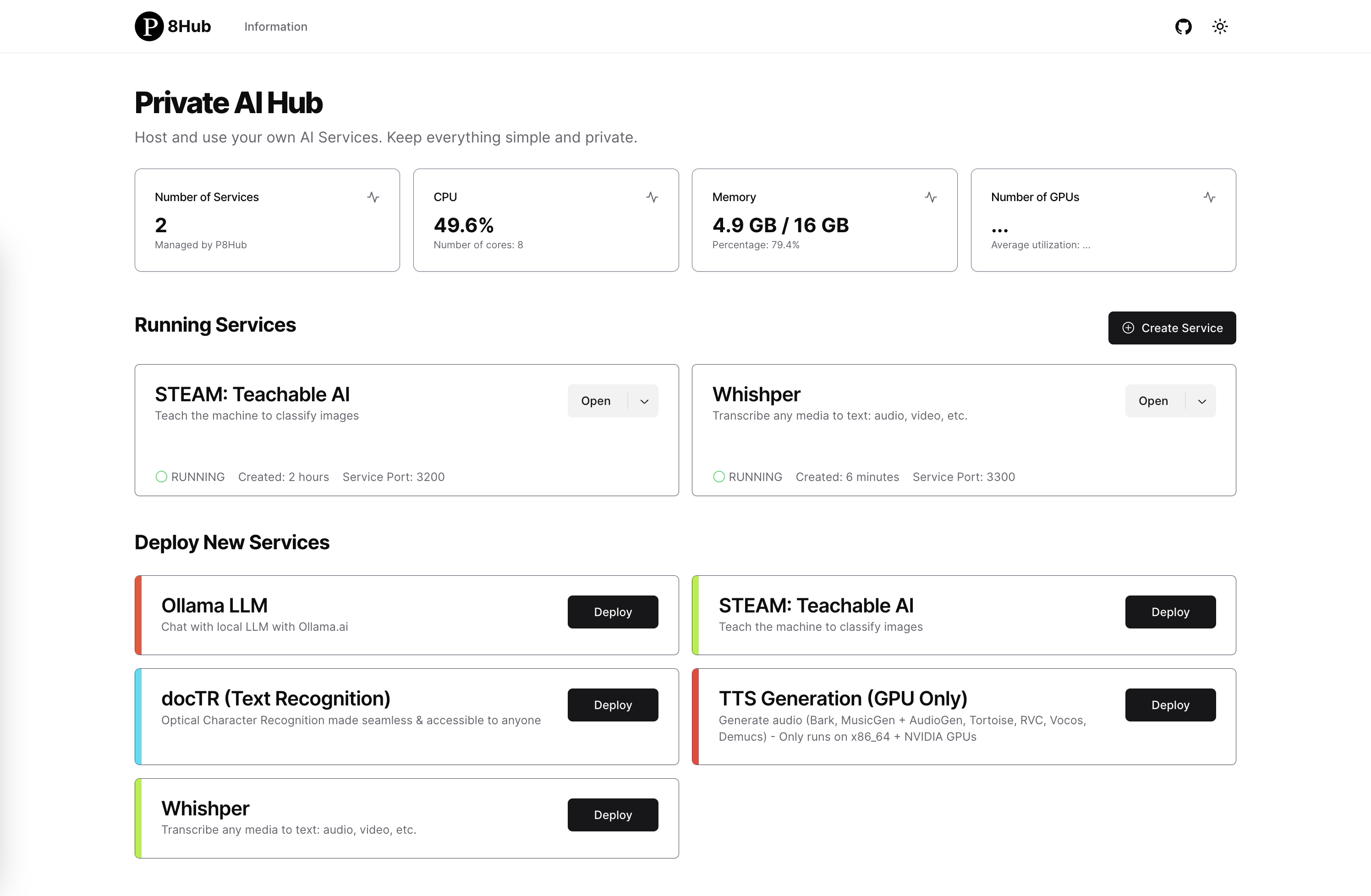Click activity icon on Number of GPUs card

1209,197
